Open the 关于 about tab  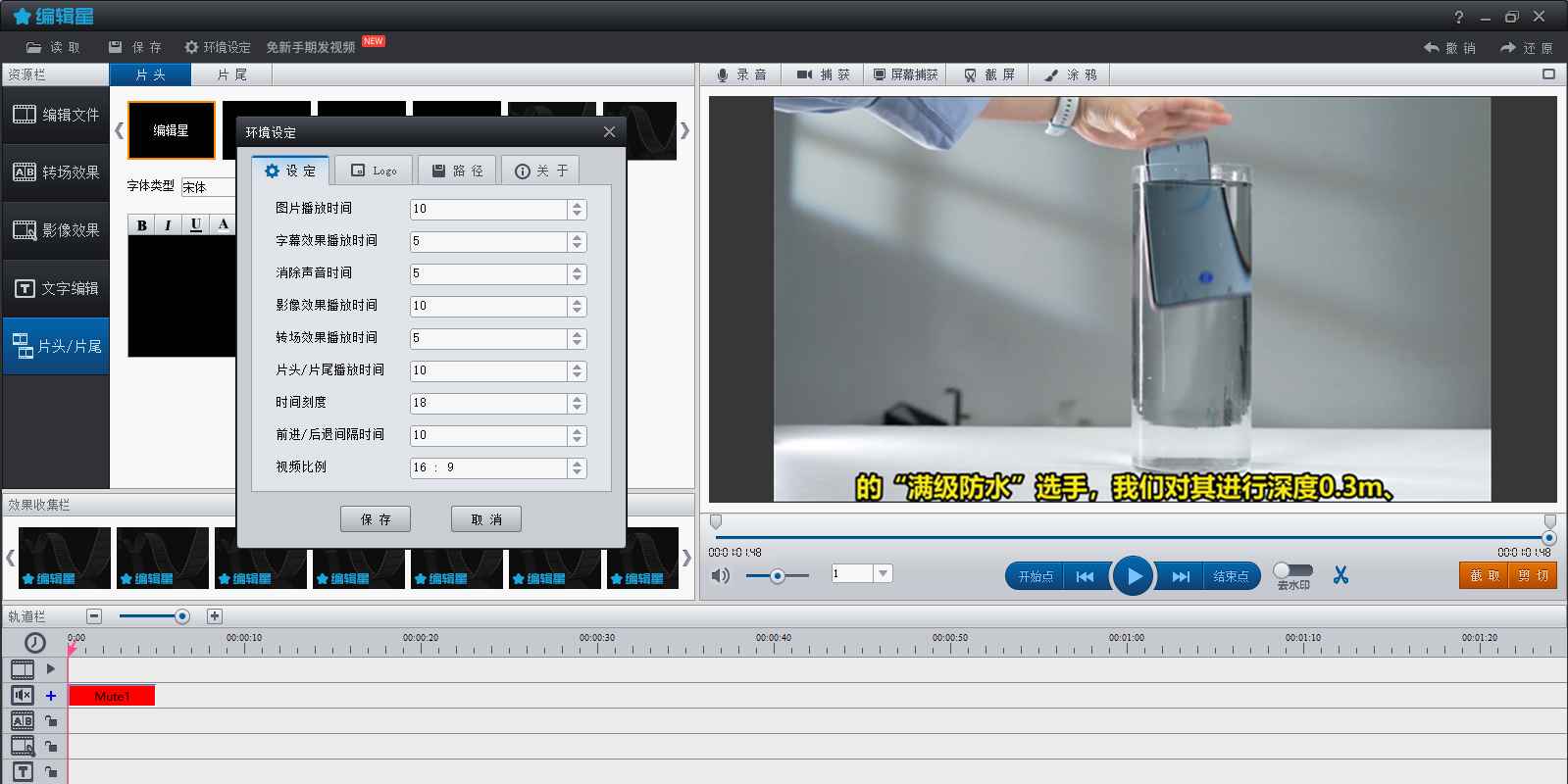pyautogui.click(x=540, y=171)
